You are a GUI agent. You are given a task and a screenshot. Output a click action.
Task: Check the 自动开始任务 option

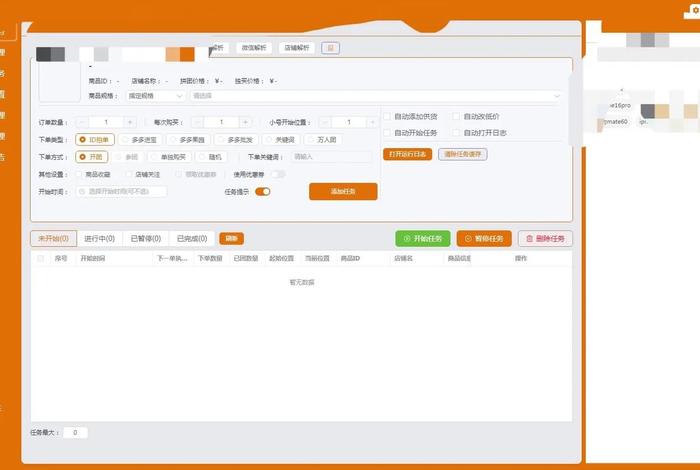coord(387,133)
